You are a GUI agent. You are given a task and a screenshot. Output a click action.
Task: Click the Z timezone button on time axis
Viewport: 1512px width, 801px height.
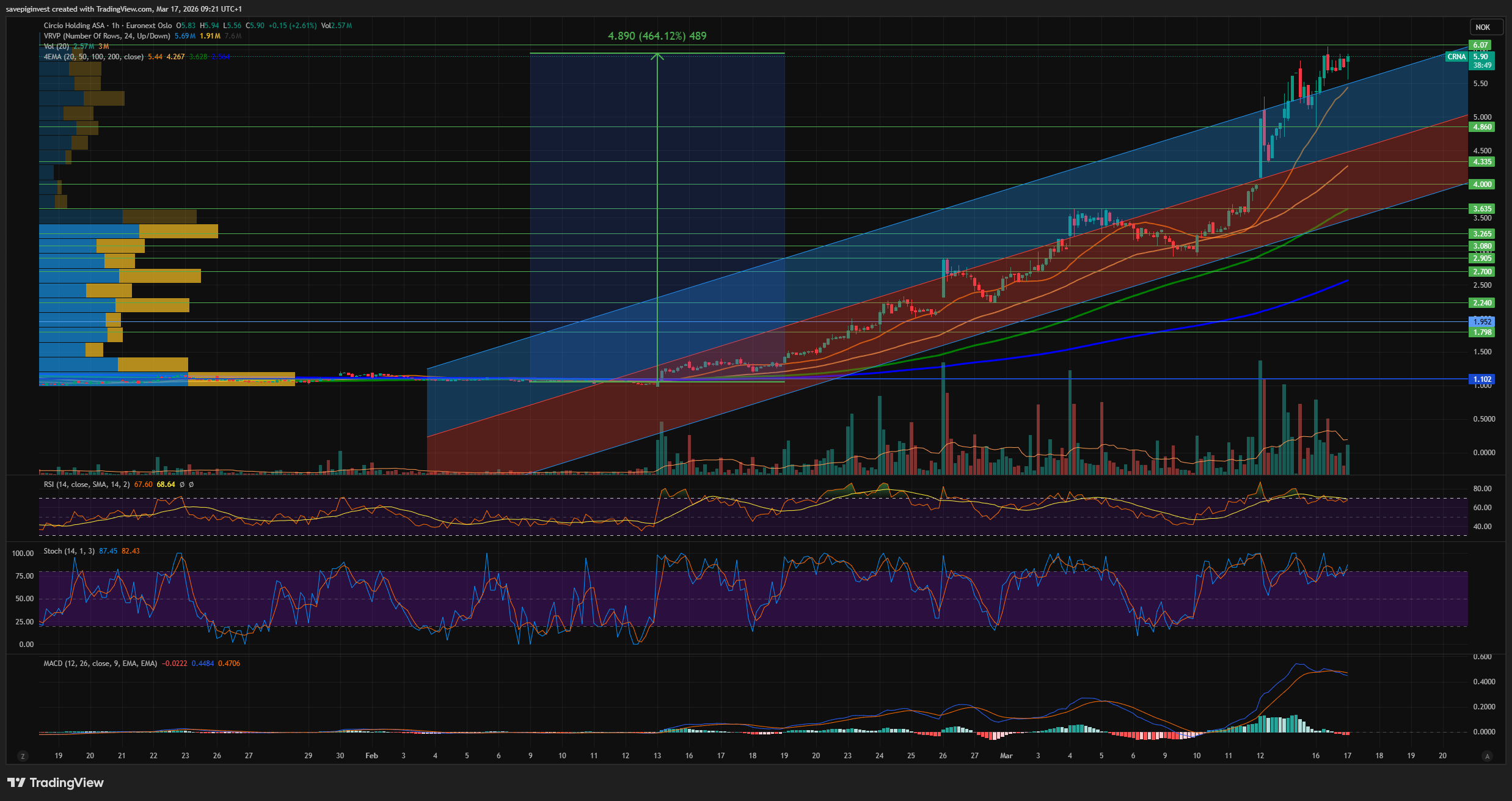pyautogui.click(x=23, y=756)
